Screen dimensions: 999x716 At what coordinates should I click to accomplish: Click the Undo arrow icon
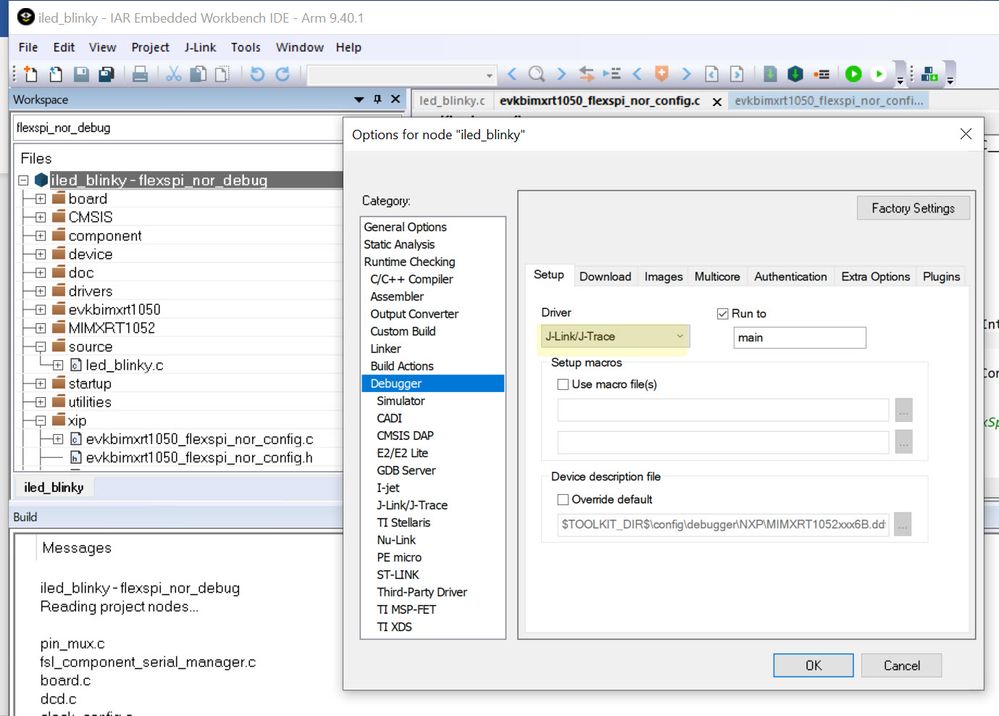click(x=257, y=75)
